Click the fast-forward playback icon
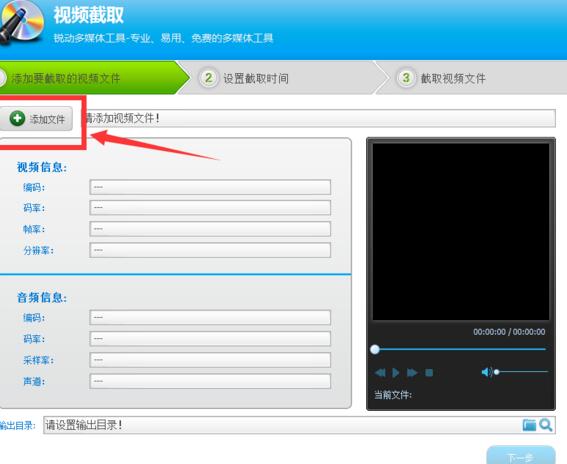567x464 pixels. 412,373
